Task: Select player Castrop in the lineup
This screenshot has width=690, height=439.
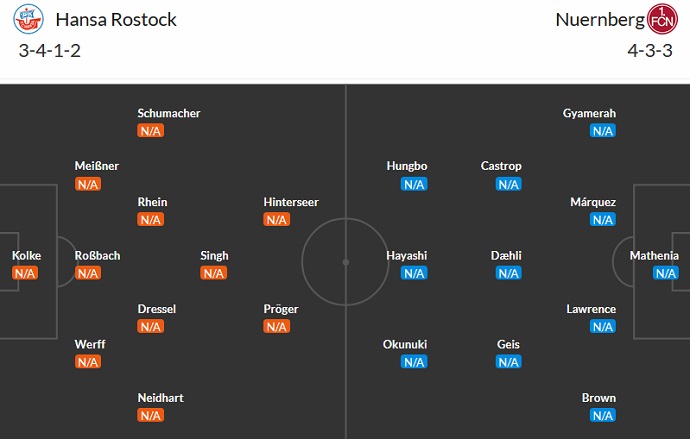Action: click(x=501, y=166)
